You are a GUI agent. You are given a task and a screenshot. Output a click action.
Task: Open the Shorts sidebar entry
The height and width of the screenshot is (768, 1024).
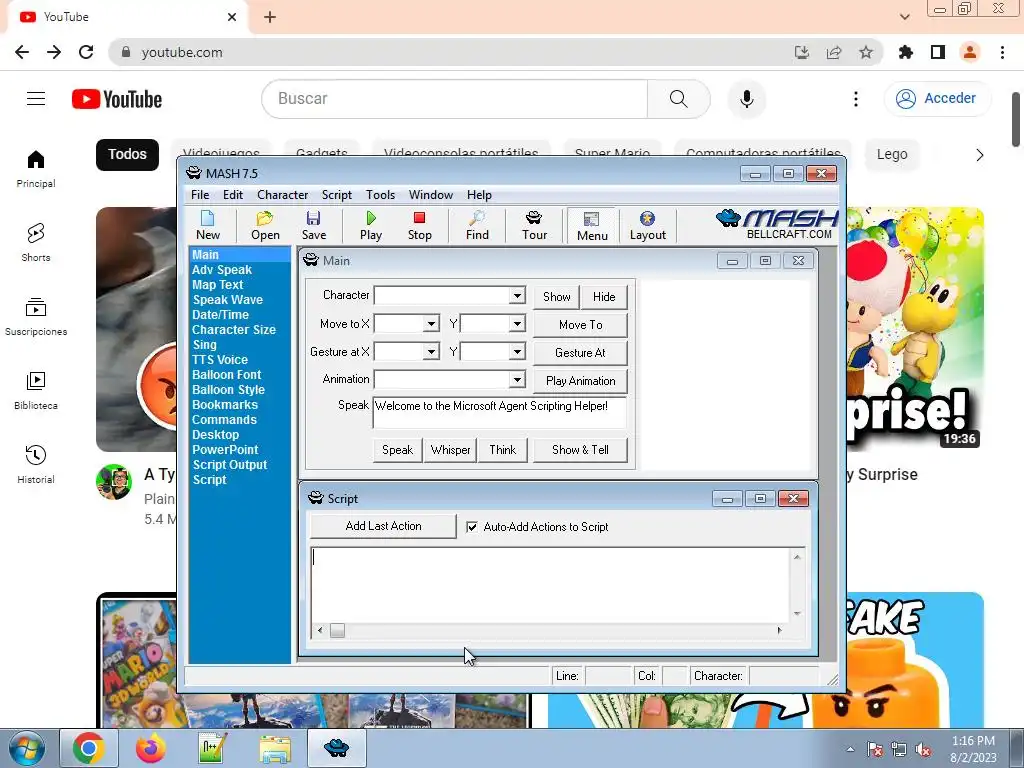(x=36, y=242)
